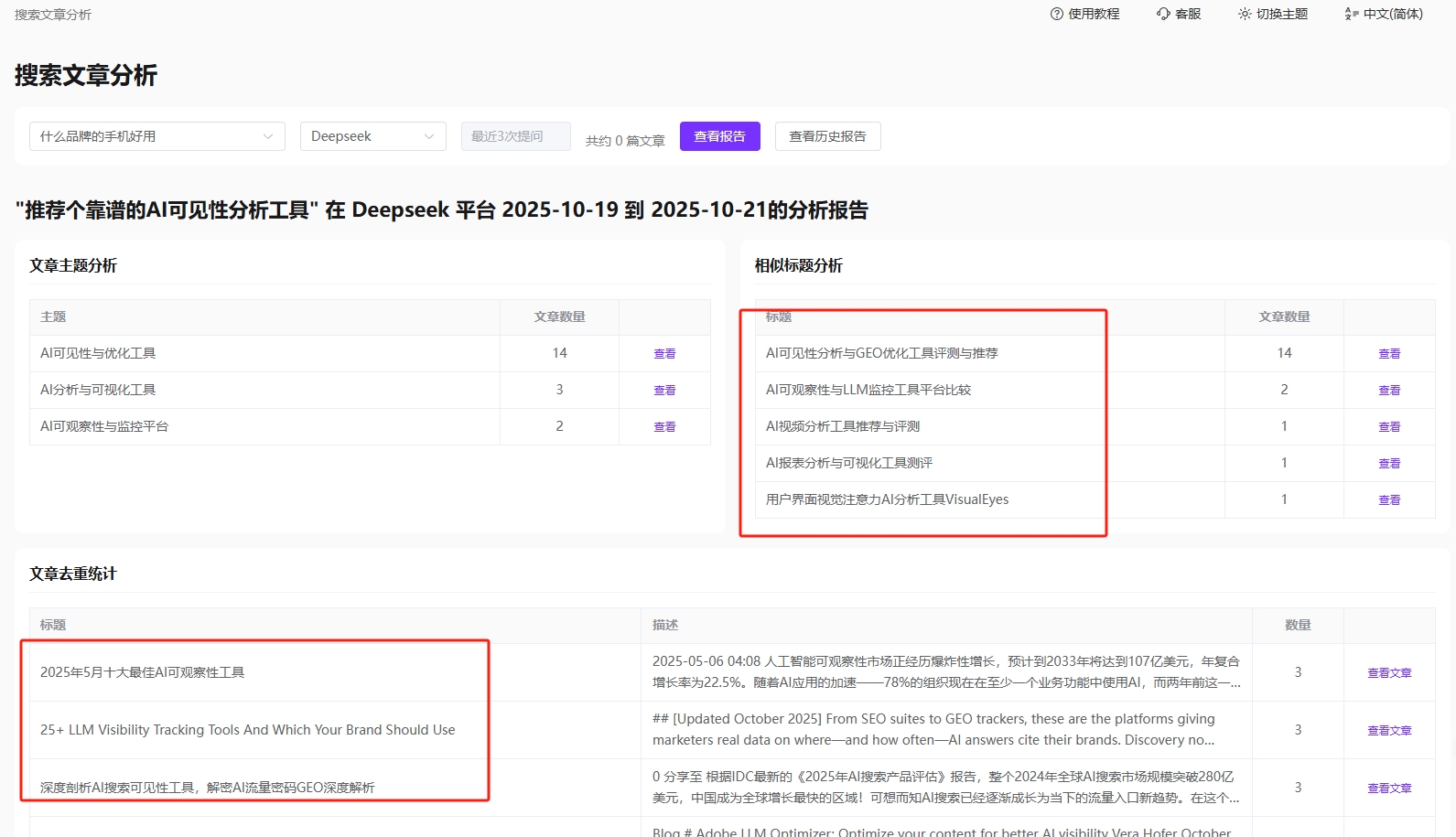Image resolution: width=1456 pixels, height=837 pixels.
Task: Click 查看文章 for 深度剖析AI搜索可见性工具 row
Action: [1389, 788]
